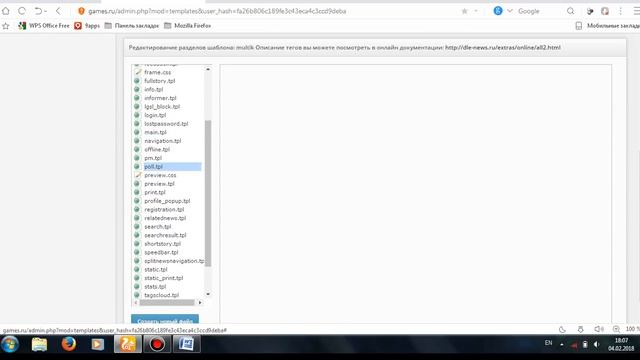Image resolution: width=640 pixels, height=360 pixels.
Task: Navigate back with the left arrow
Action: pos(58,11)
